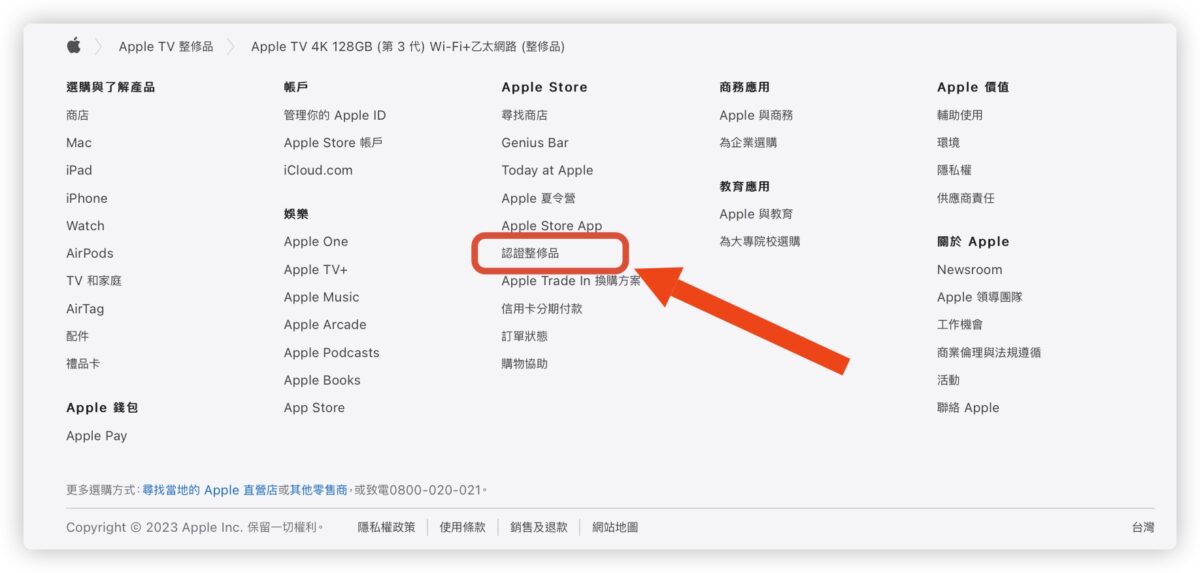Go to 禮品卡 link
1200x573 pixels.
(83, 364)
